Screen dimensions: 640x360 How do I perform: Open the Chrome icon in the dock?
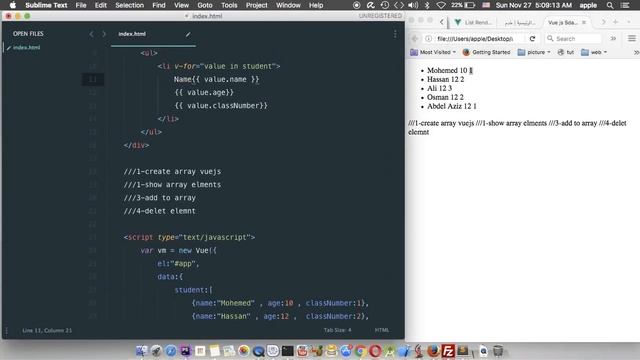(x=360, y=351)
